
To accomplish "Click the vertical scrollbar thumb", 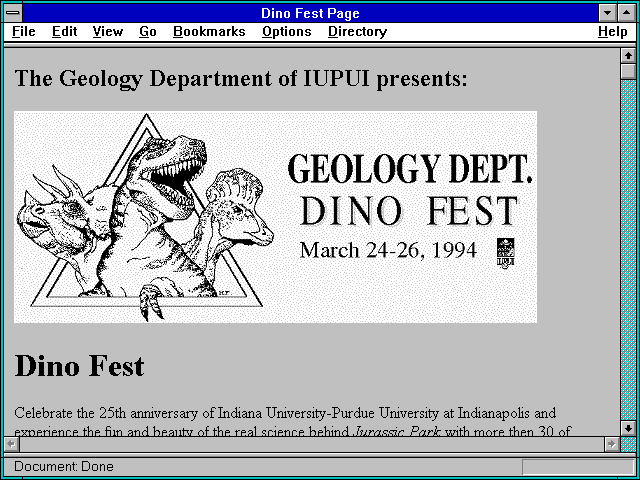I will coord(628,71).
